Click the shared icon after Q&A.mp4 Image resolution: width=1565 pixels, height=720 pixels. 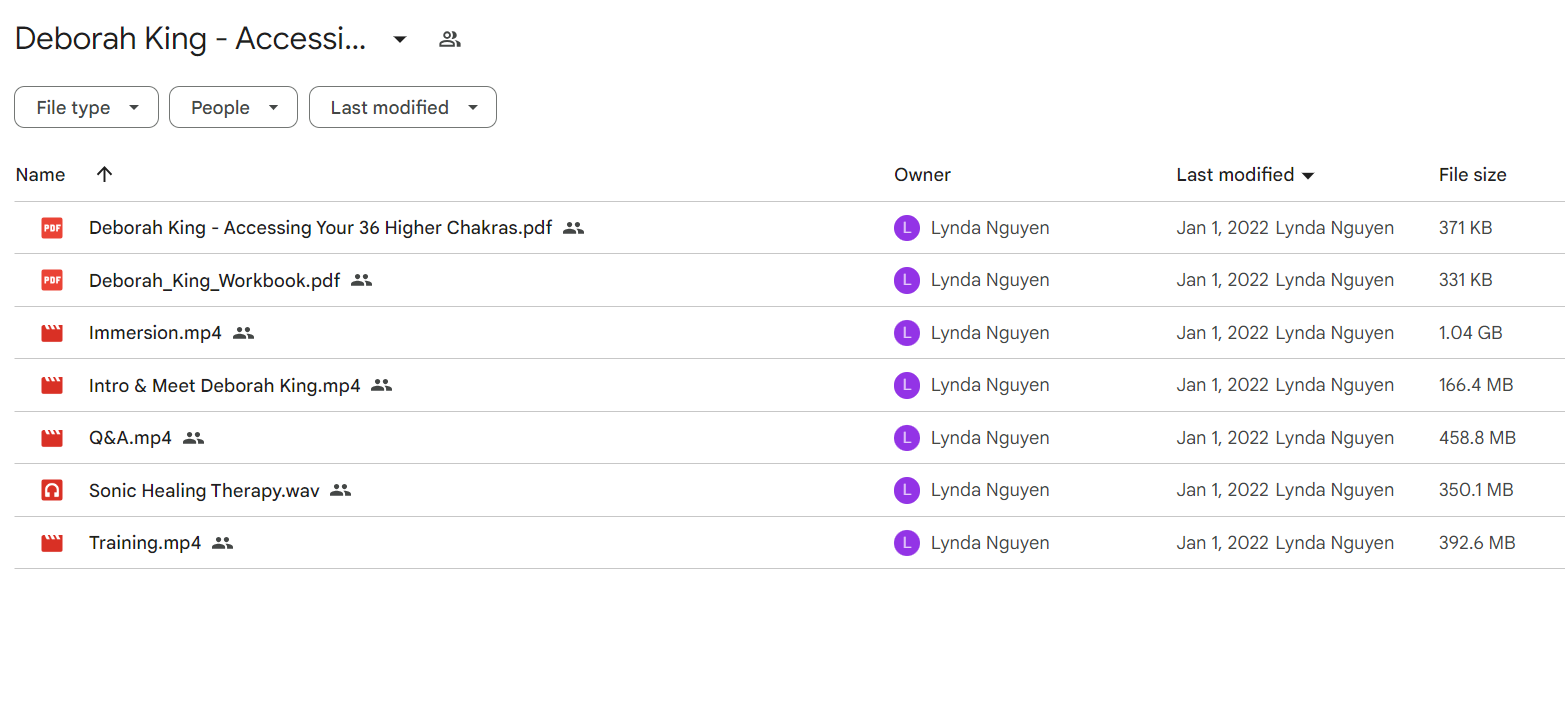pos(193,438)
